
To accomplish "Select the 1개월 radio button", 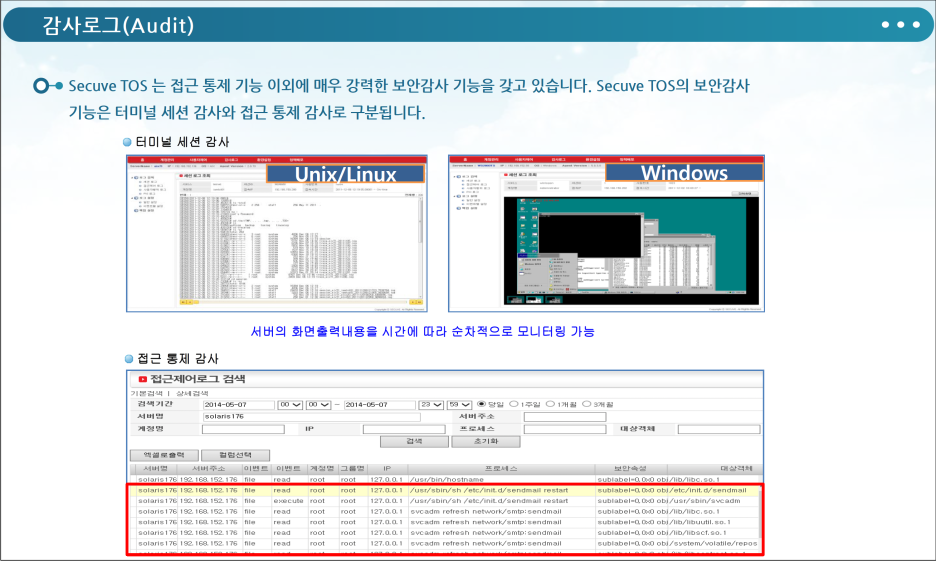I will [550, 404].
